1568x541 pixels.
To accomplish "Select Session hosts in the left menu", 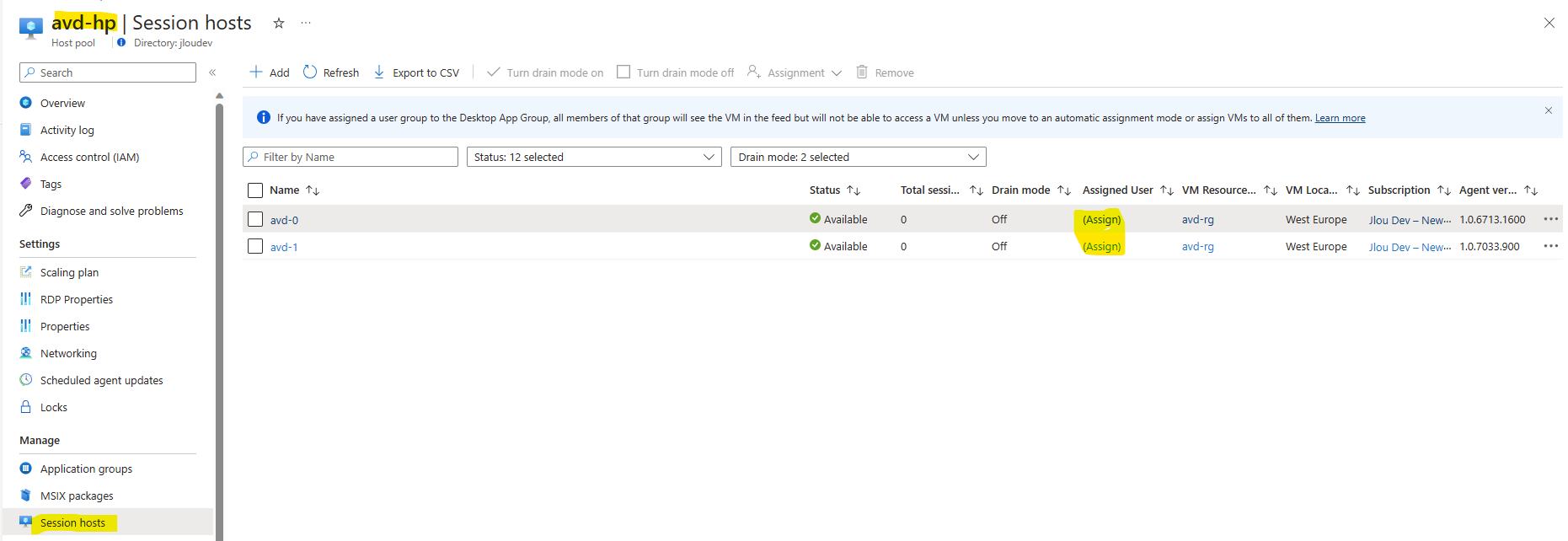I will coord(72,522).
